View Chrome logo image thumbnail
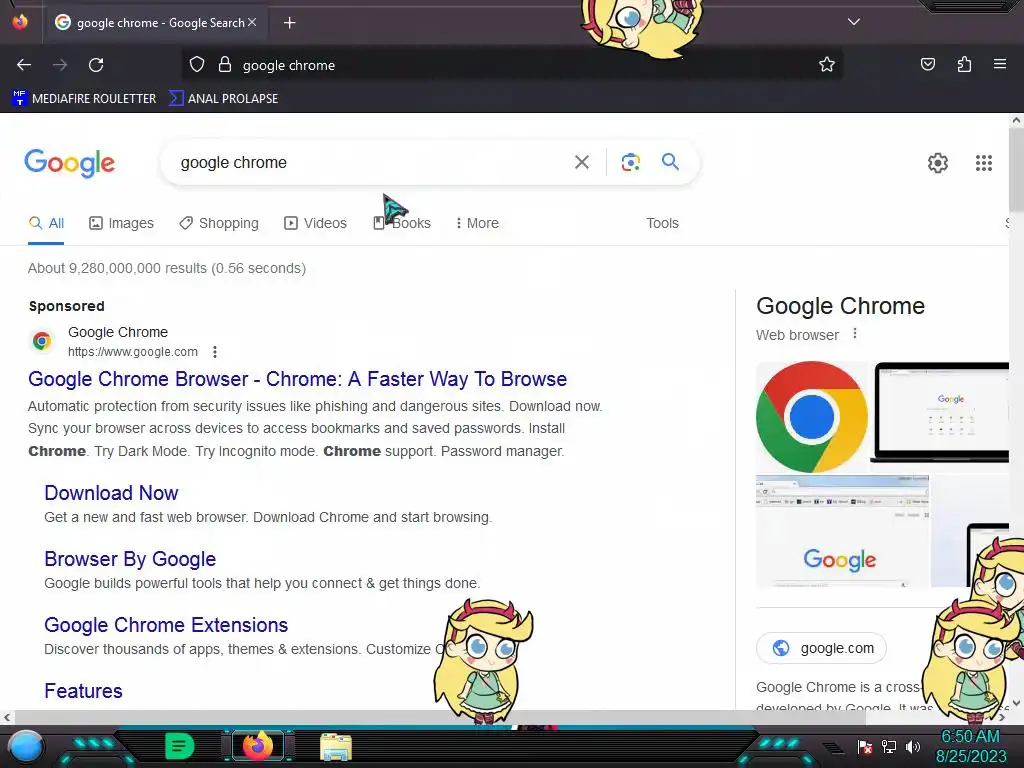This screenshot has height=768, width=1024. point(812,417)
